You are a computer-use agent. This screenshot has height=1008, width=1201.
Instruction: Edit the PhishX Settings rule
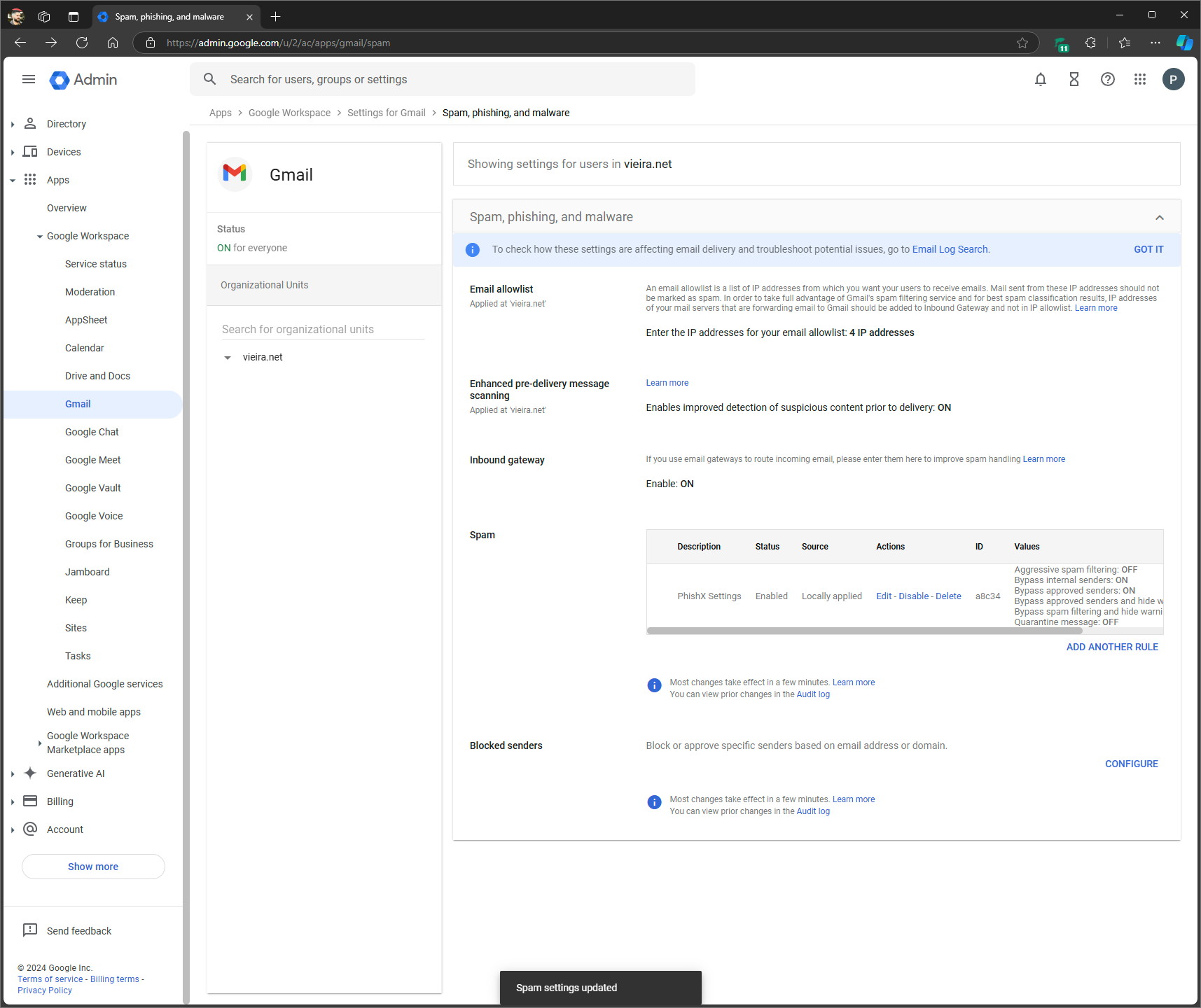click(x=884, y=596)
